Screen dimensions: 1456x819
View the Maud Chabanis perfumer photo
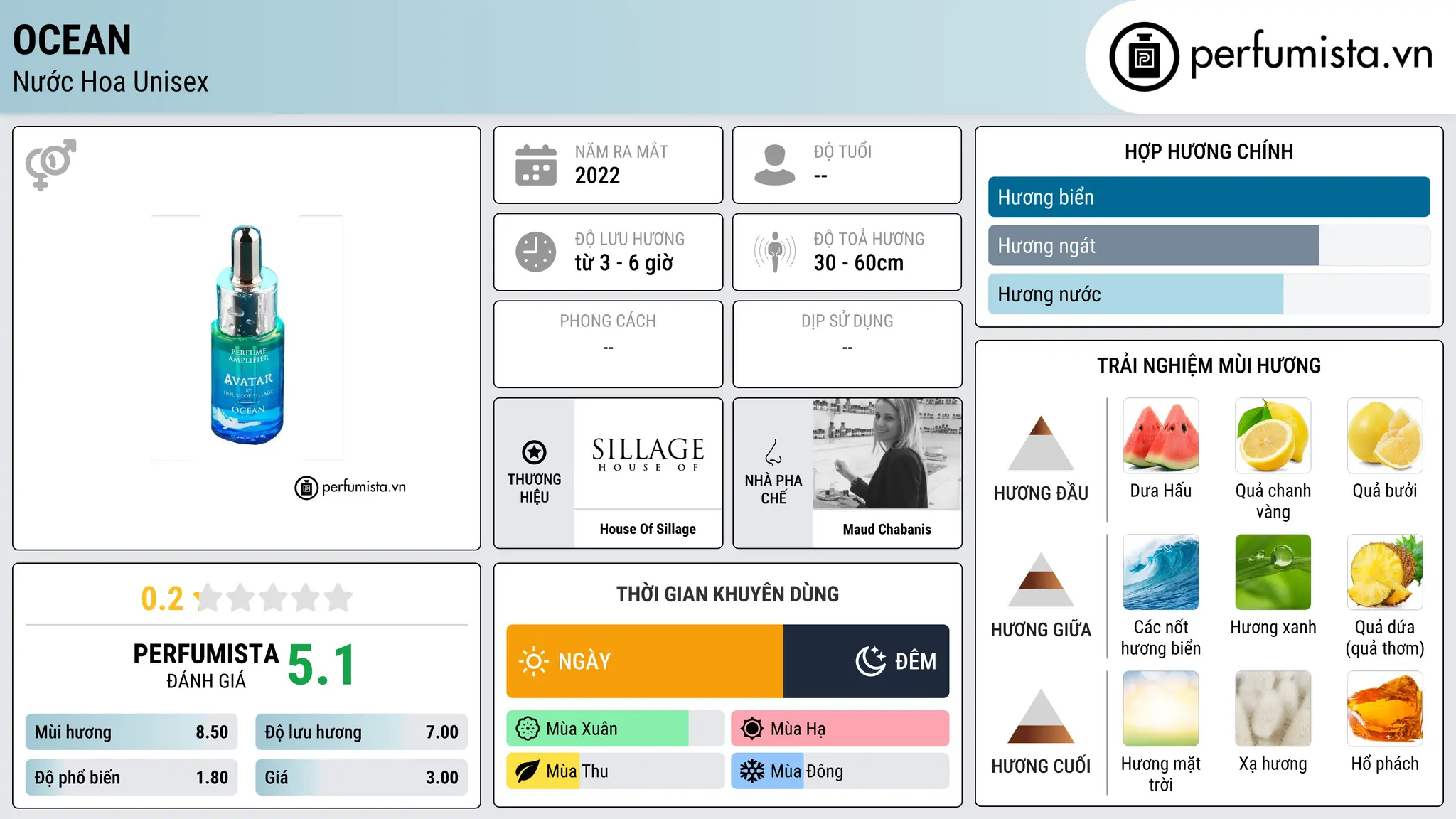pos(887,454)
